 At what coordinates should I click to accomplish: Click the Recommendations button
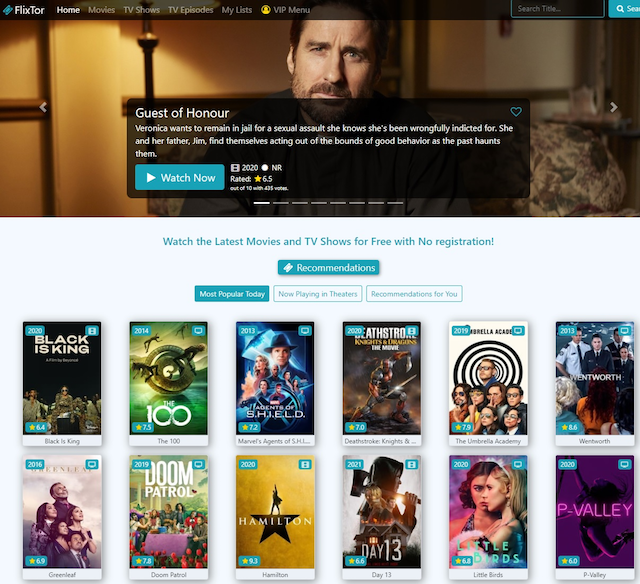(x=329, y=268)
